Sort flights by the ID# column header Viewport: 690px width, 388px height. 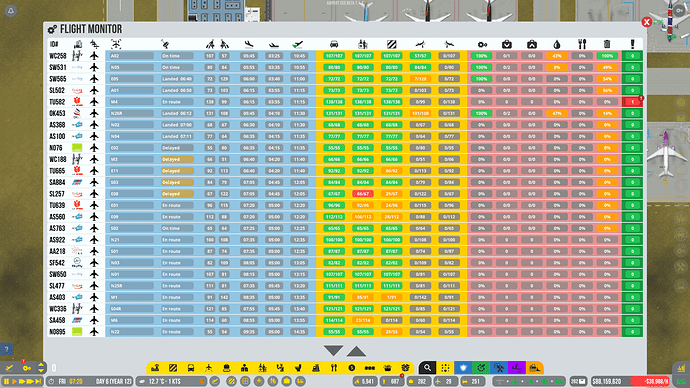point(54,44)
